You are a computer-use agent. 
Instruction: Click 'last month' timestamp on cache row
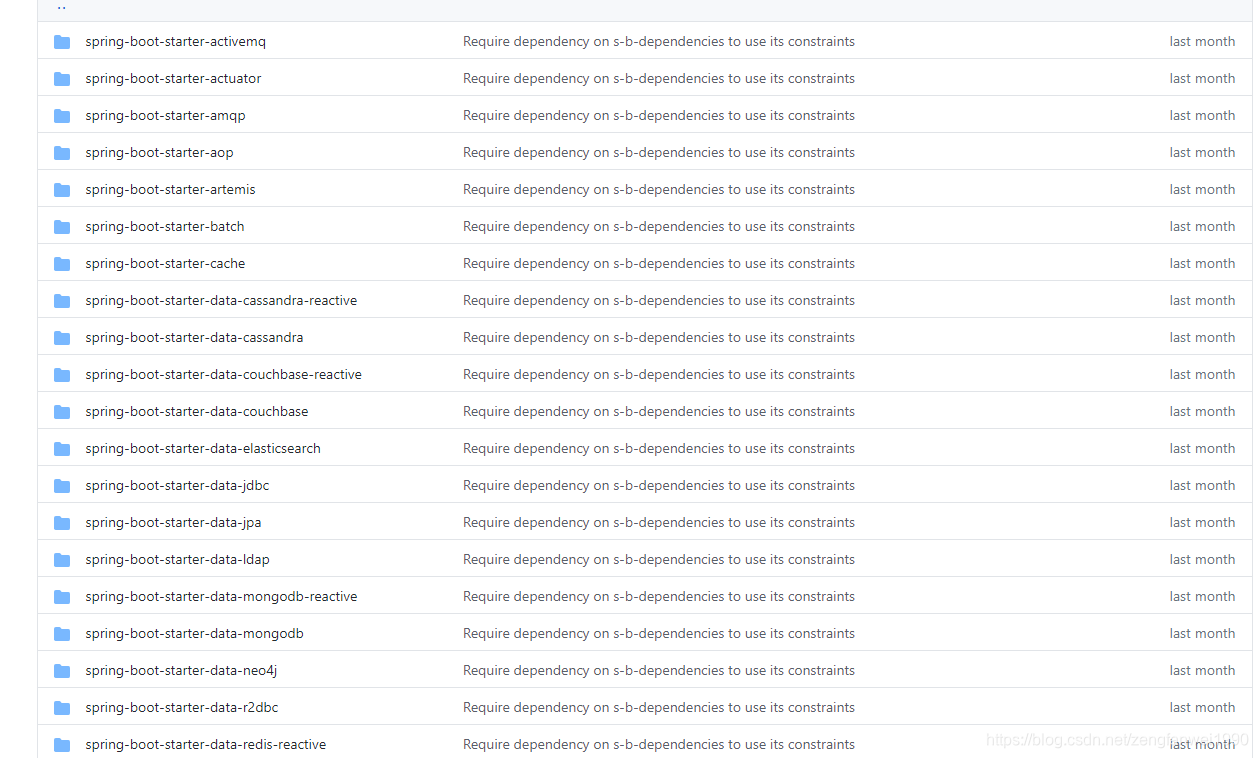point(1202,264)
